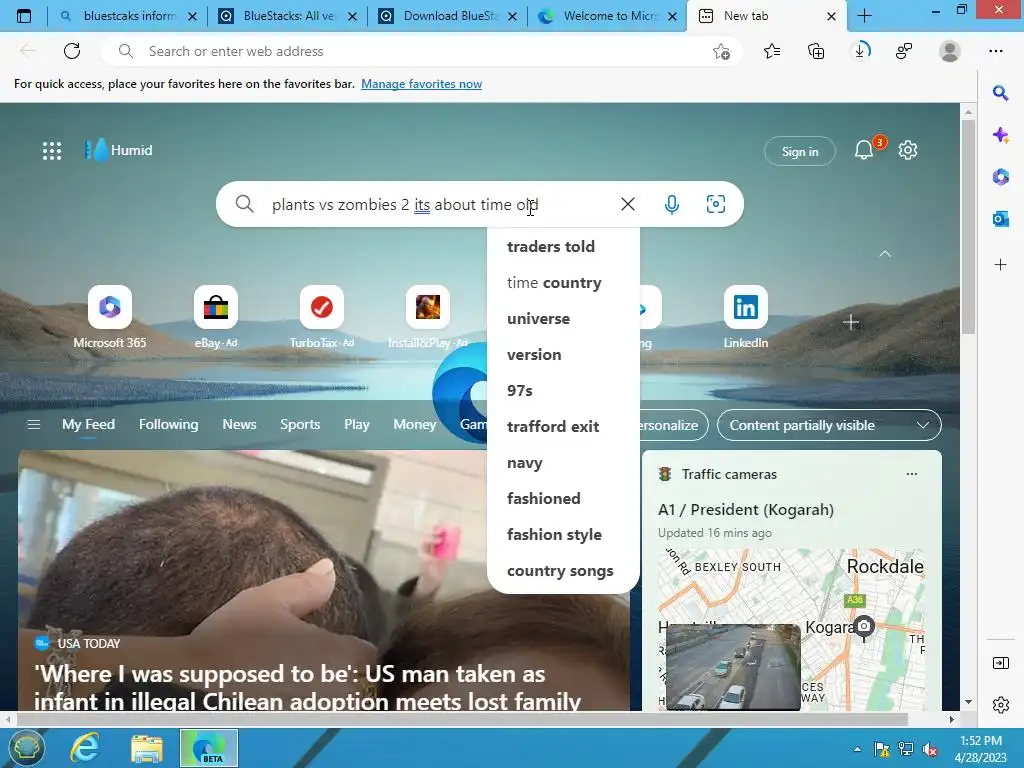
Task: Select the Following feed tab
Action: 168,424
